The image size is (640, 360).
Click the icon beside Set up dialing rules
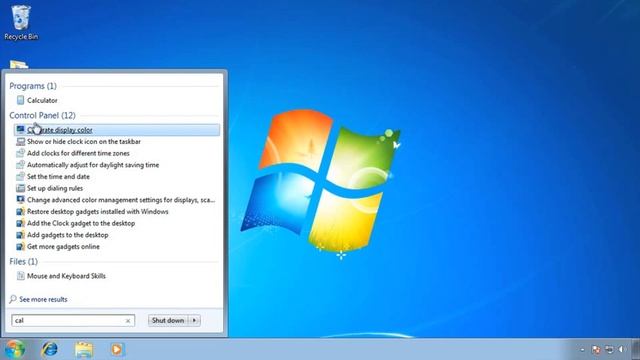(20, 188)
